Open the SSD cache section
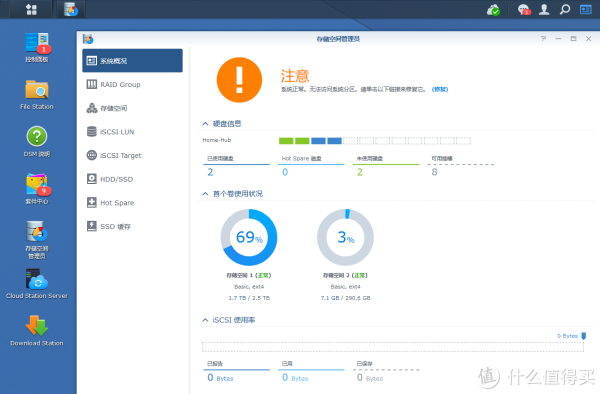600x394 pixels. [132, 226]
